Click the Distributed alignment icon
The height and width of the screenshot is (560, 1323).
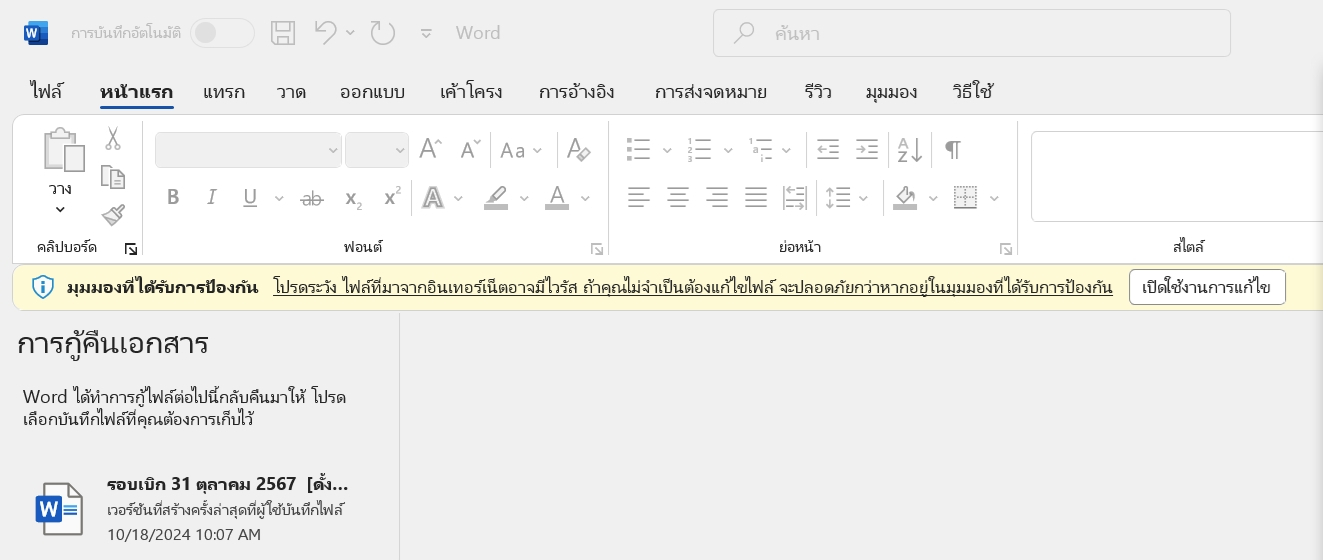tap(795, 198)
